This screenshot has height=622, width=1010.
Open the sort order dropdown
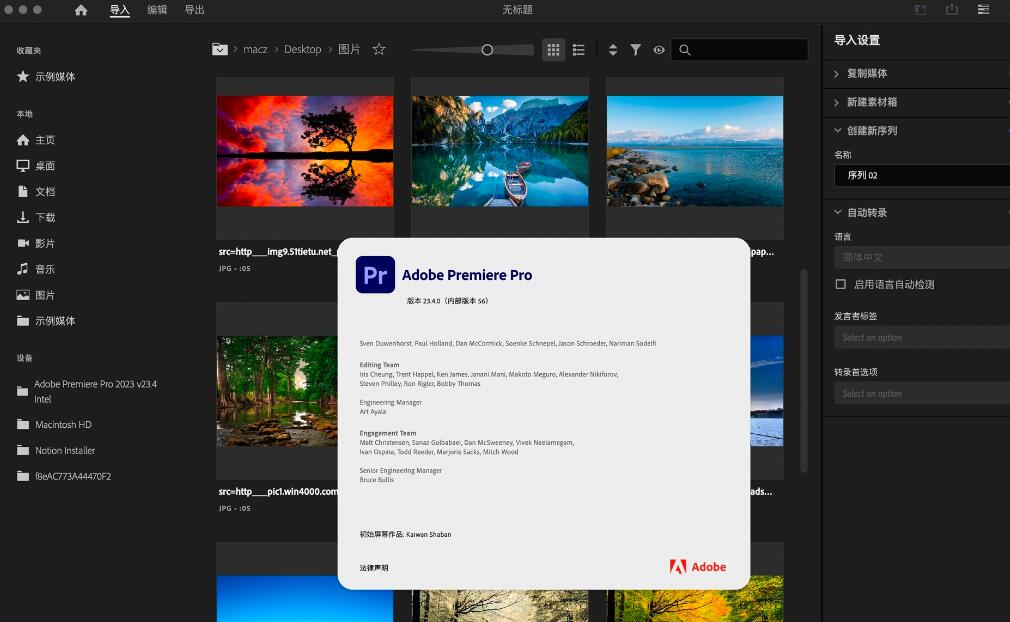point(613,50)
